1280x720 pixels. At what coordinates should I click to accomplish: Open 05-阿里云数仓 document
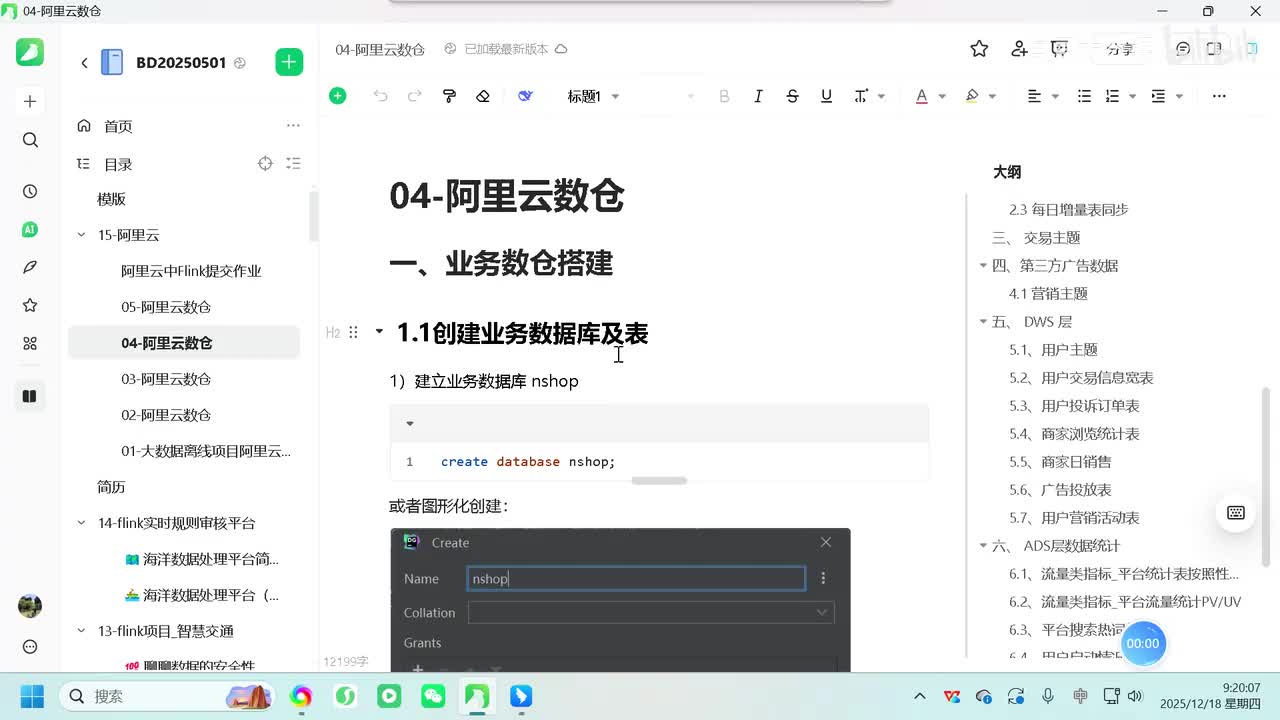point(166,307)
